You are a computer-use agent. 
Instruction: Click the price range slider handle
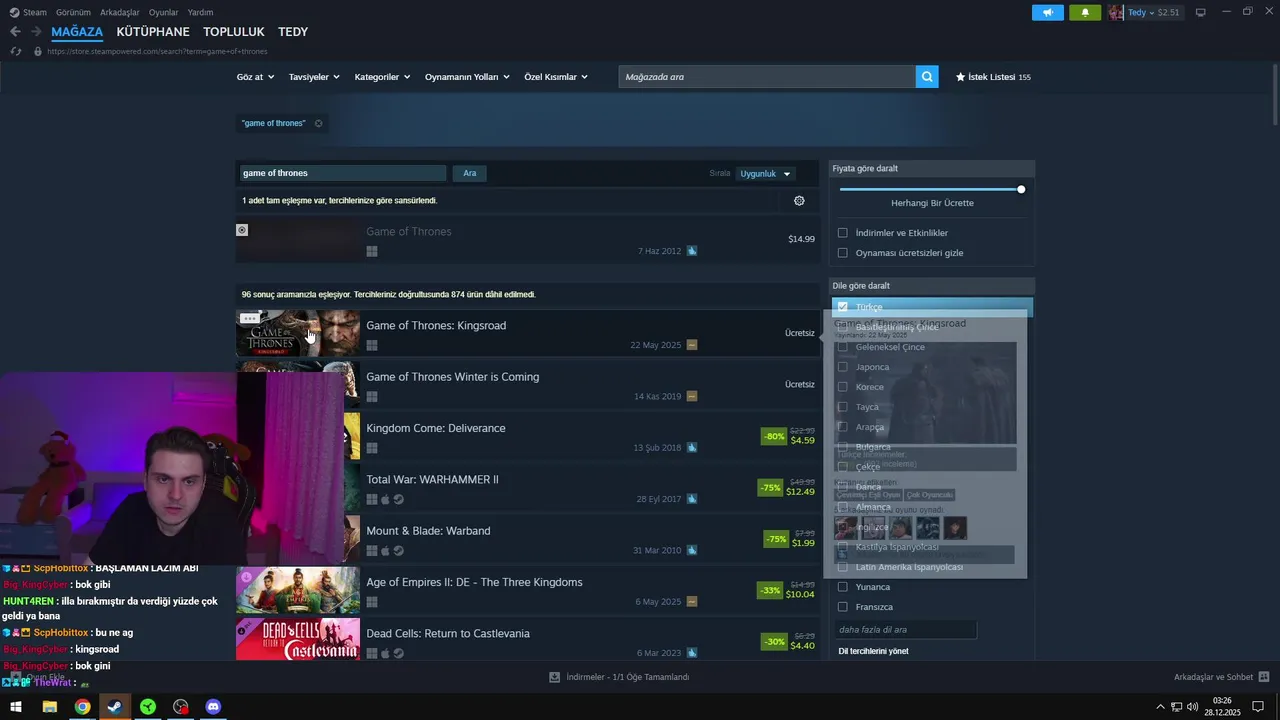(x=1021, y=189)
